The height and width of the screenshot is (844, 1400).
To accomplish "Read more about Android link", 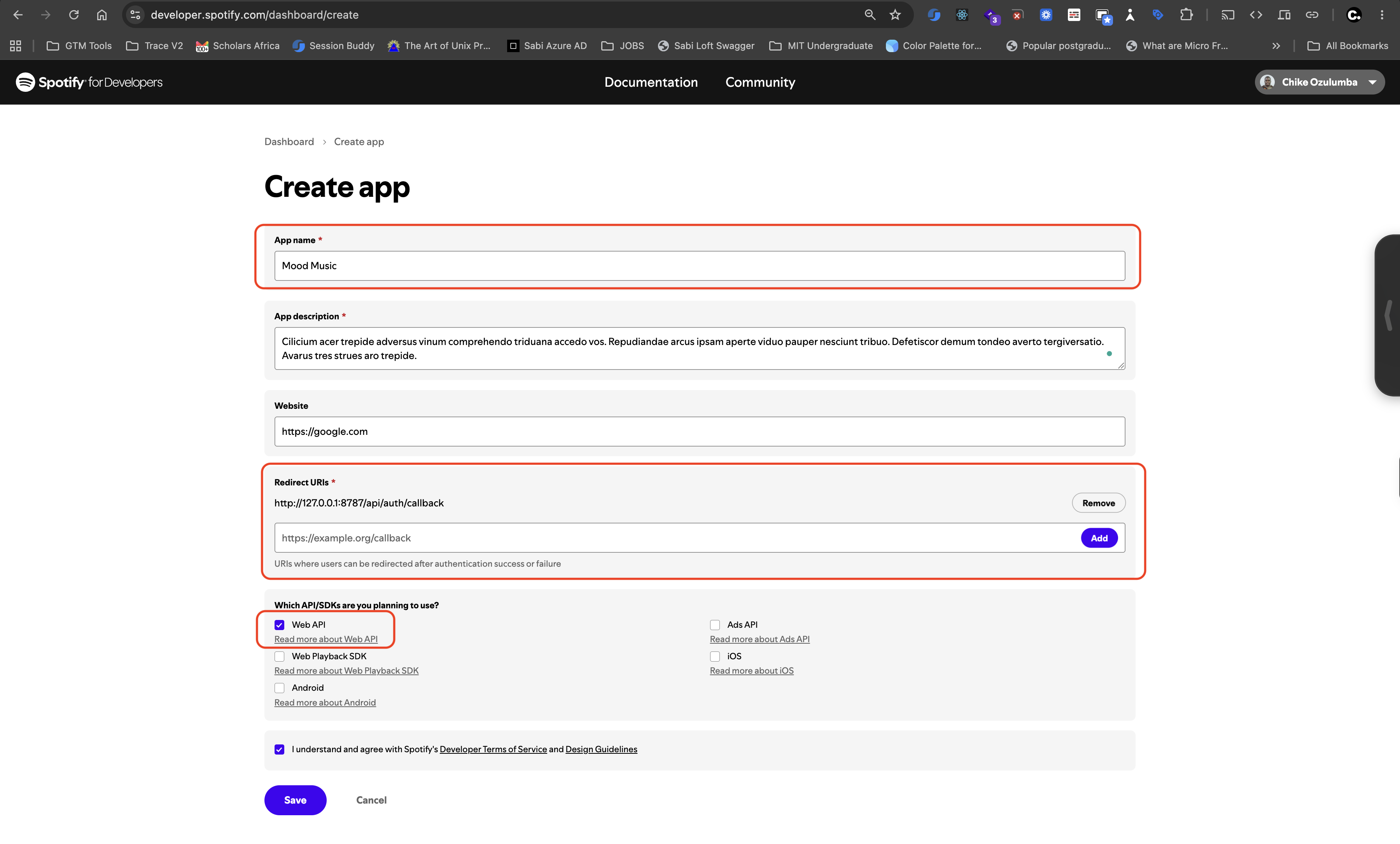I will (325, 702).
